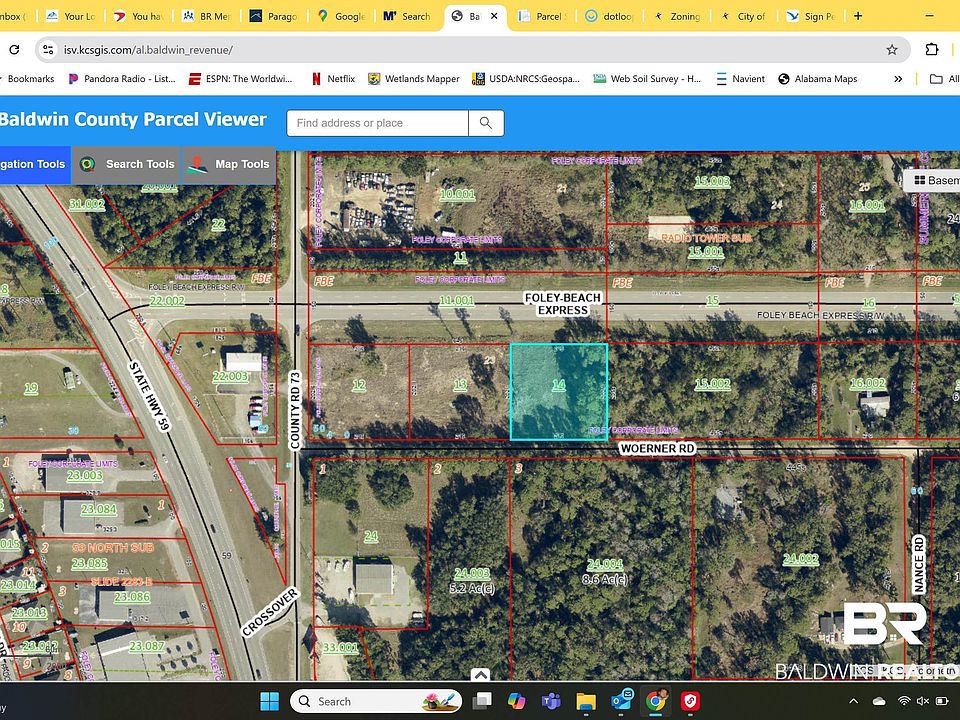Close the active Baldwin parcel viewer tab
This screenshot has width=960, height=720.
pyautogui.click(x=495, y=16)
